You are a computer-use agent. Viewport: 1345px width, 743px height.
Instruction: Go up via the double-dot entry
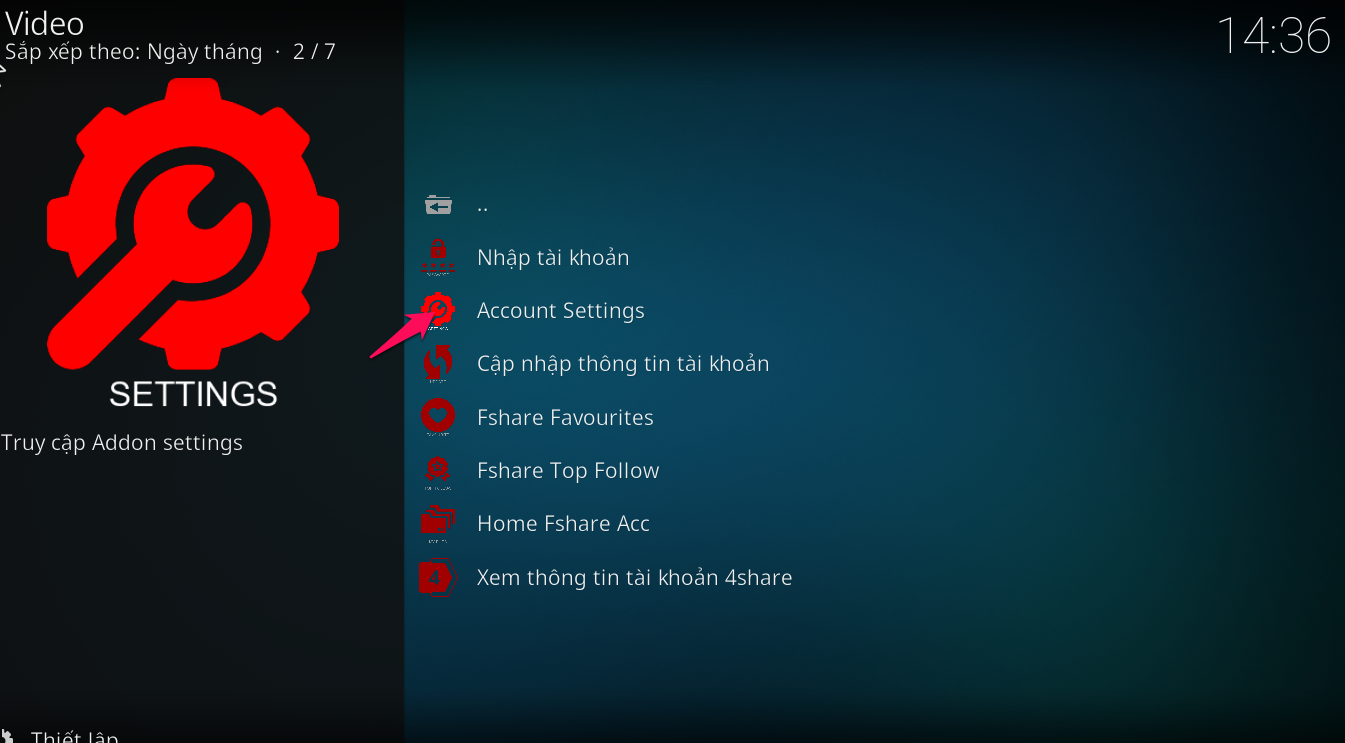[482, 205]
